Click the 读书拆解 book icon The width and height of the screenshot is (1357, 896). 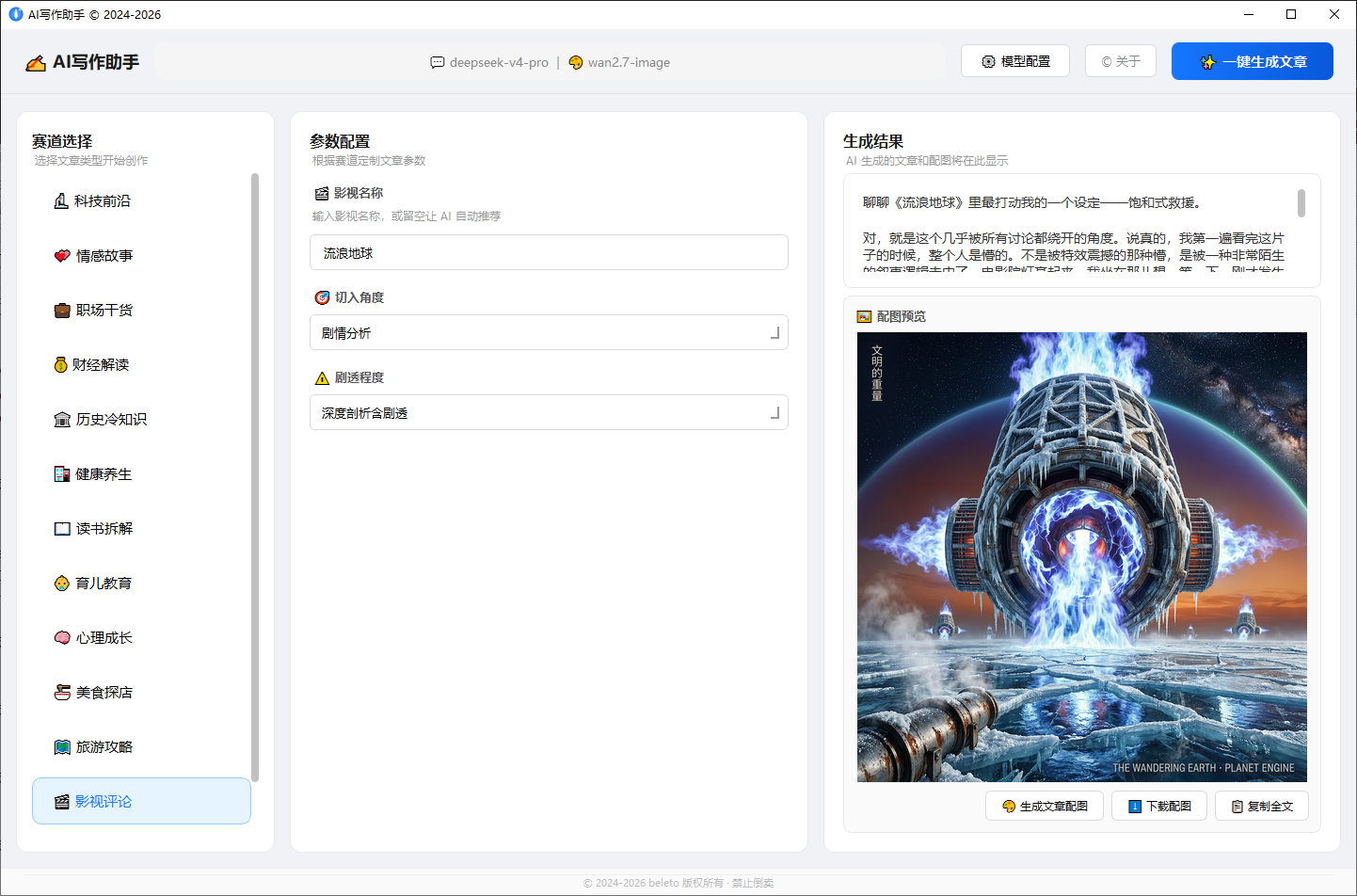[62, 529]
